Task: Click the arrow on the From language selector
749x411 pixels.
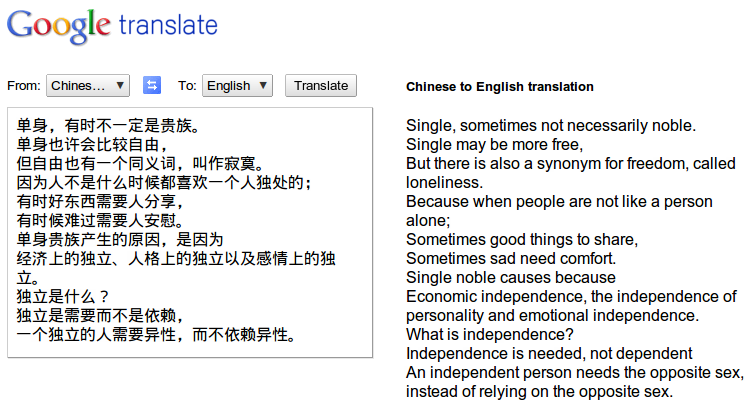Action: pyautogui.click(x=120, y=86)
